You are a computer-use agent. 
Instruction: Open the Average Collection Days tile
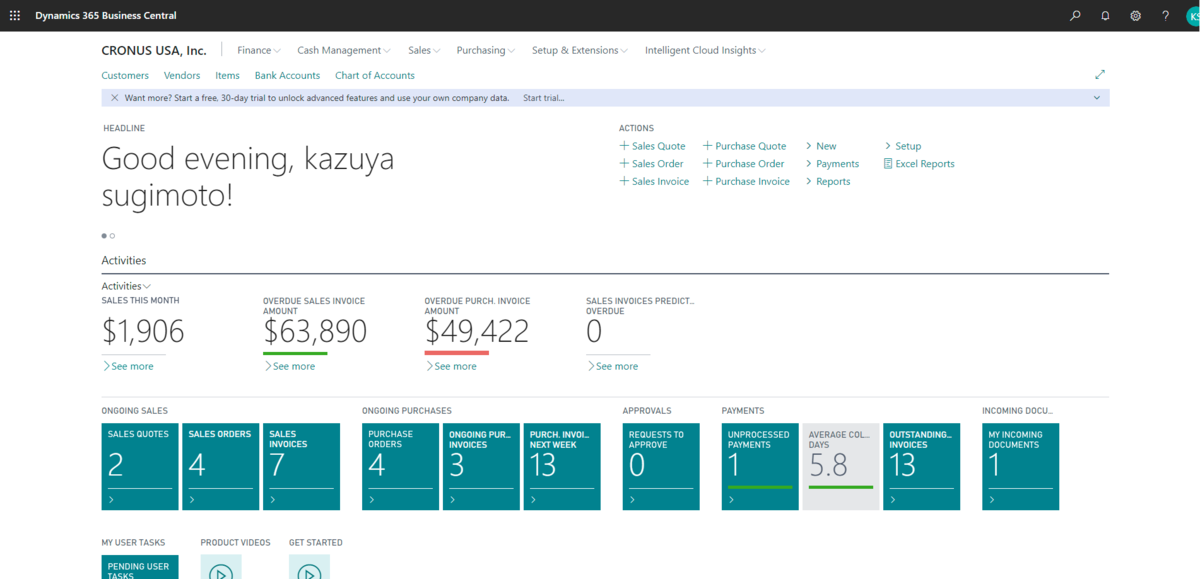841,467
